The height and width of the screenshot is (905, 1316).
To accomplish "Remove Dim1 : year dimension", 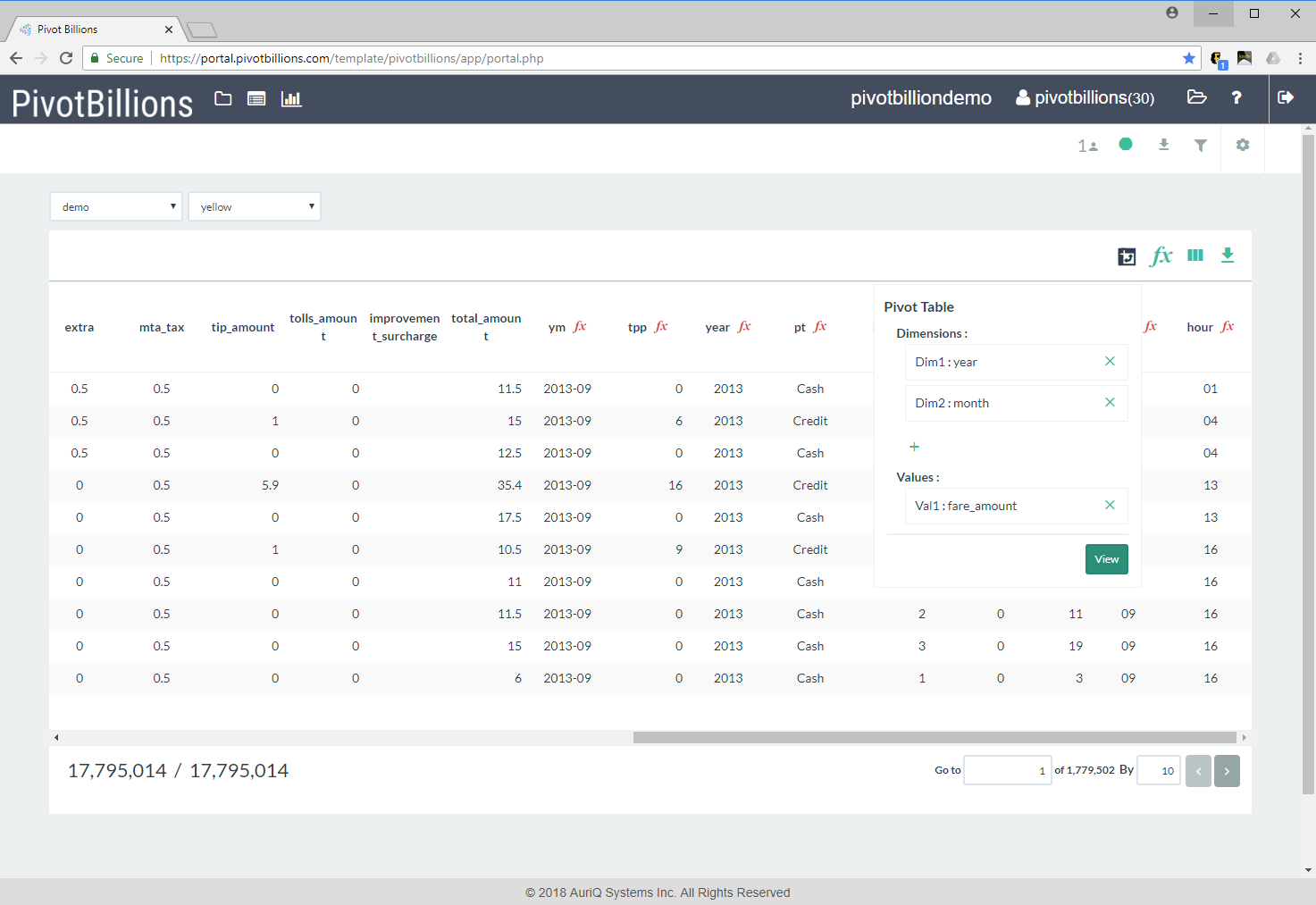I will point(1110,362).
